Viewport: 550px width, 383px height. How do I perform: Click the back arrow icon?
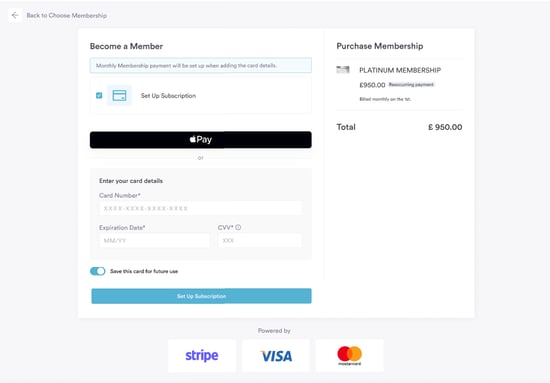click(x=15, y=15)
